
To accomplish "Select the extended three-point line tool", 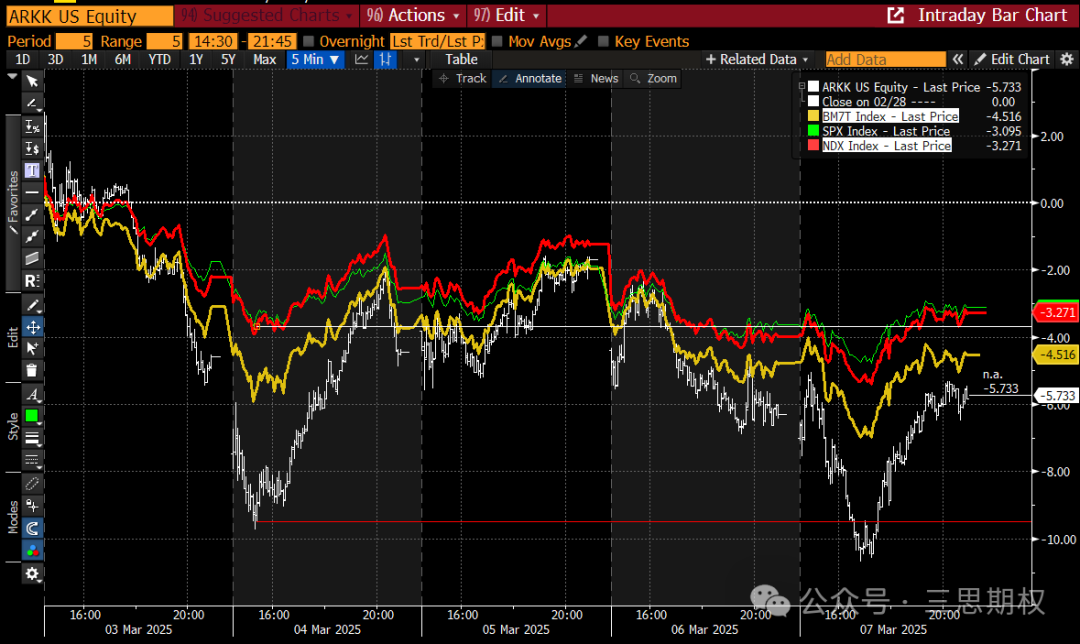I will coord(32,236).
